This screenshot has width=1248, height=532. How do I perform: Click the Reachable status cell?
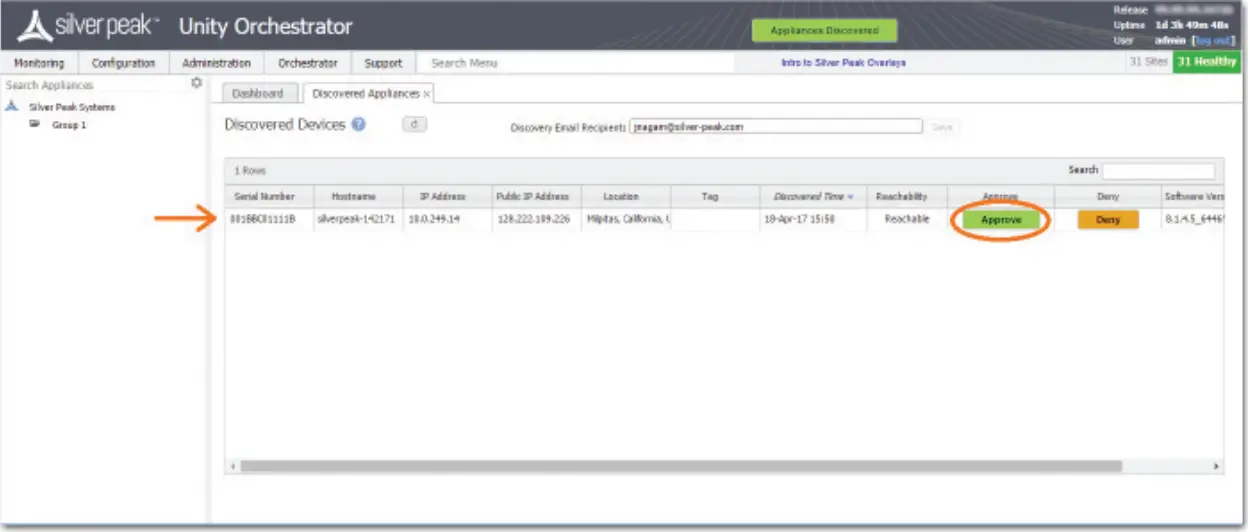tap(907, 219)
